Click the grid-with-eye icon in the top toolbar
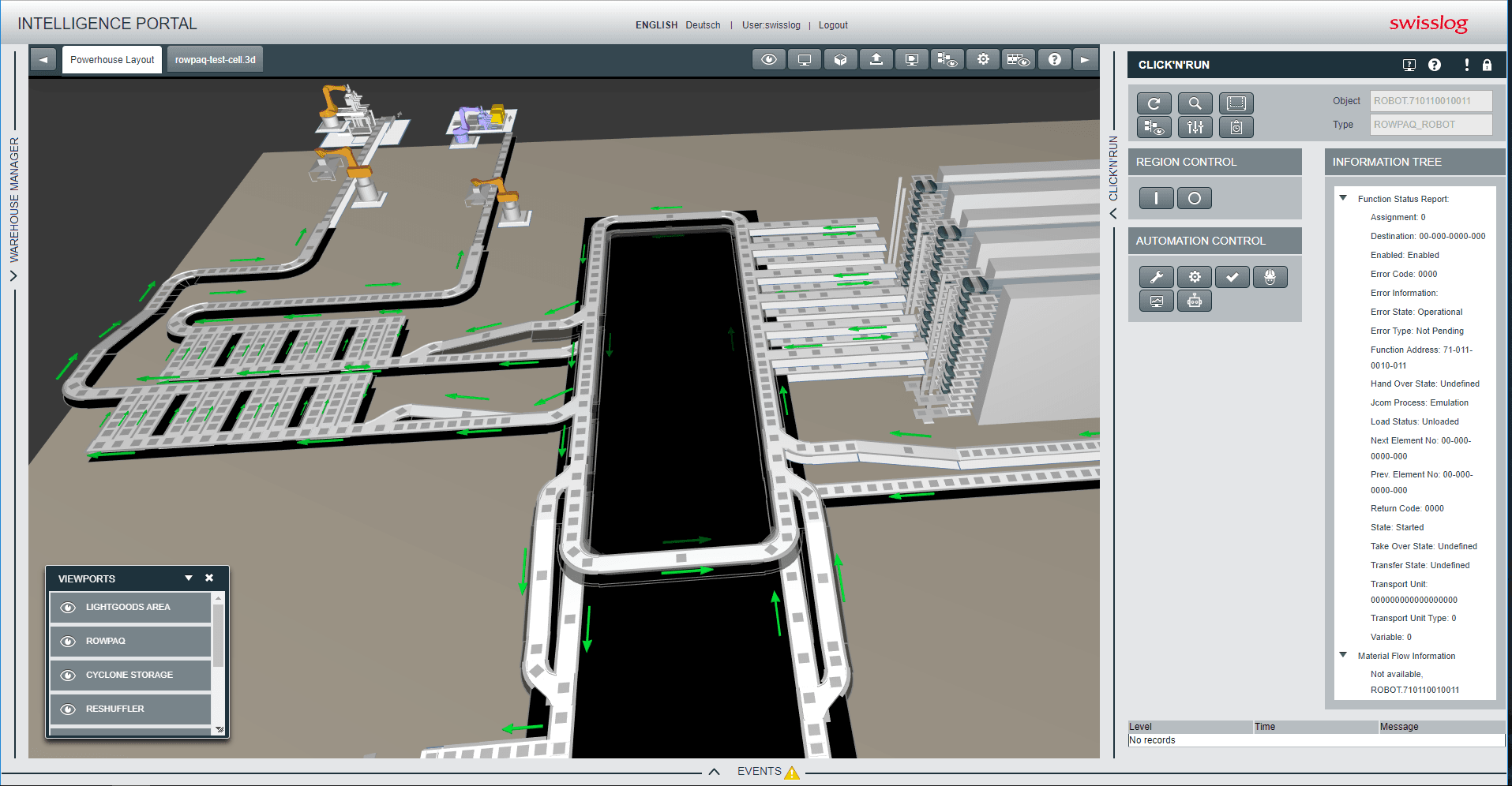Screen dimensions: 1512x786 click(1019, 60)
